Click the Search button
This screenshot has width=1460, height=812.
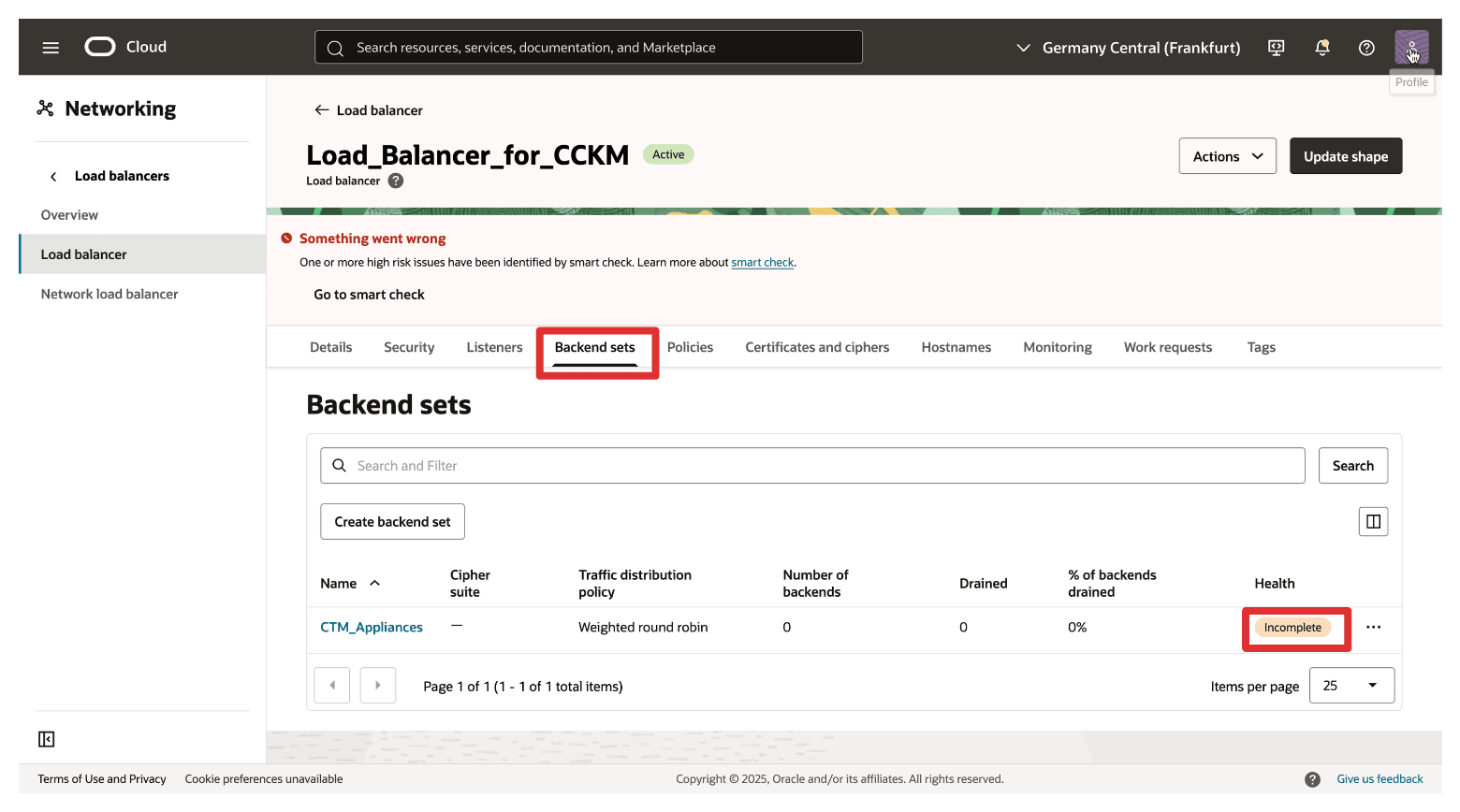tap(1353, 466)
